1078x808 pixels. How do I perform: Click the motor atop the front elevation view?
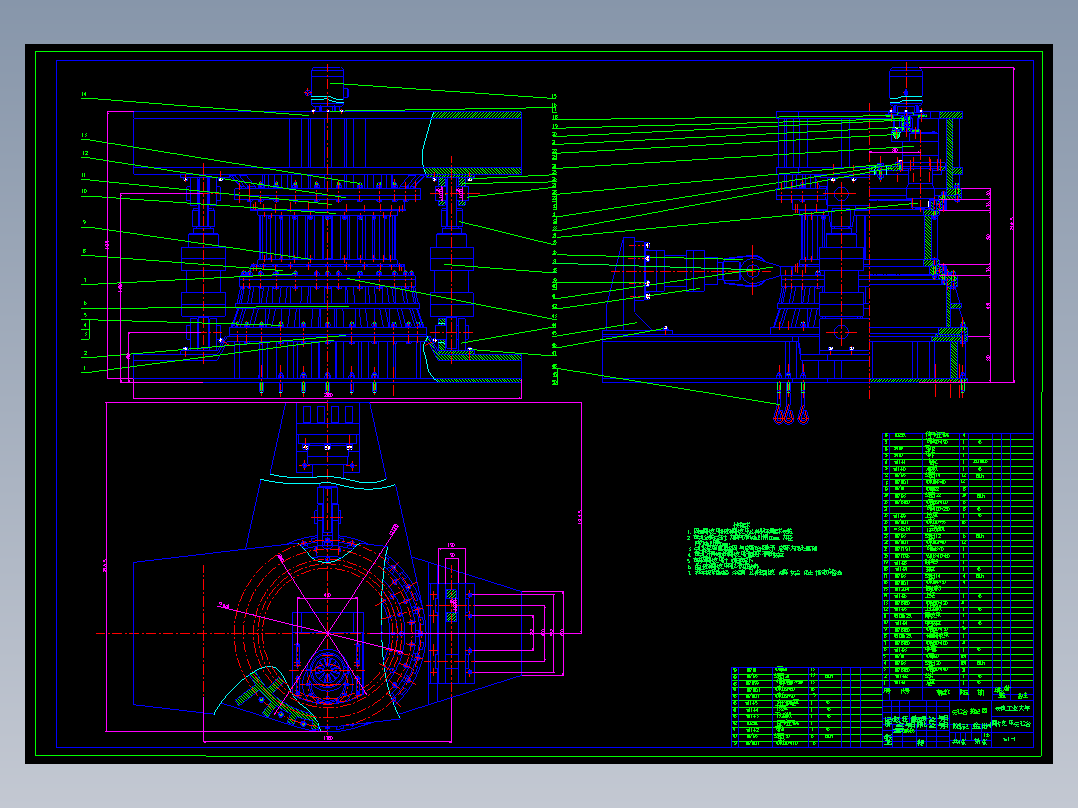pyautogui.click(x=327, y=87)
